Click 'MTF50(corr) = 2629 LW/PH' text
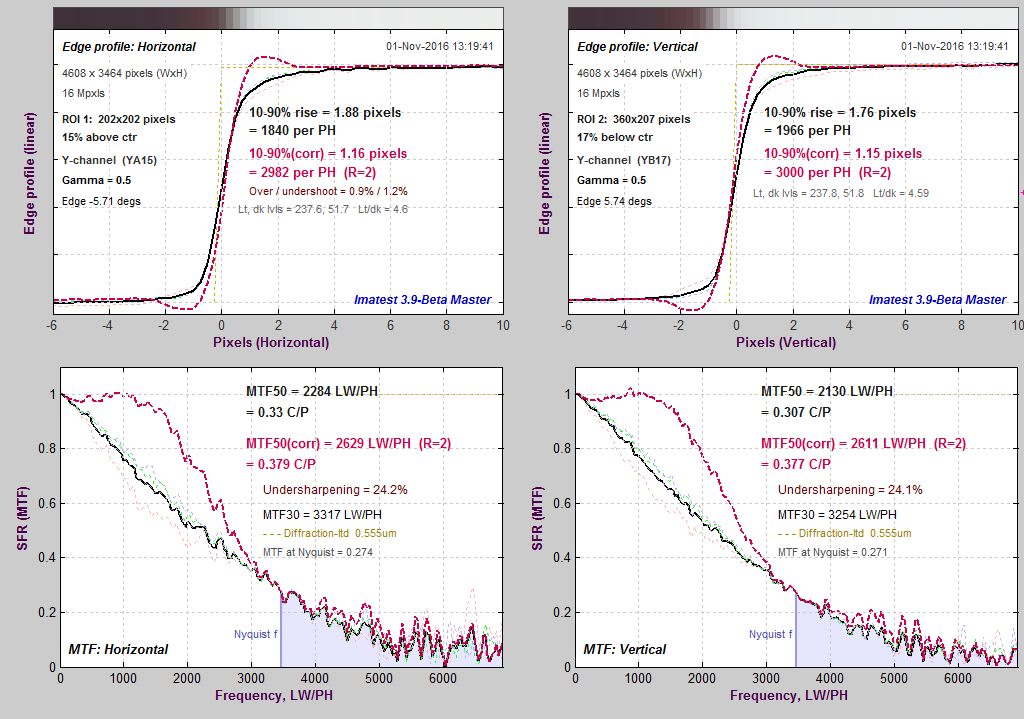Viewport: 1024px width, 719px height. (328, 443)
